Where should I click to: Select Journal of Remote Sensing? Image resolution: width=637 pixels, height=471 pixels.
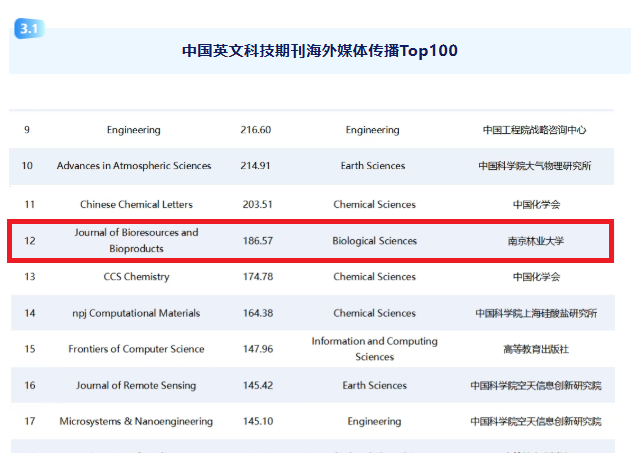(136, 385)
